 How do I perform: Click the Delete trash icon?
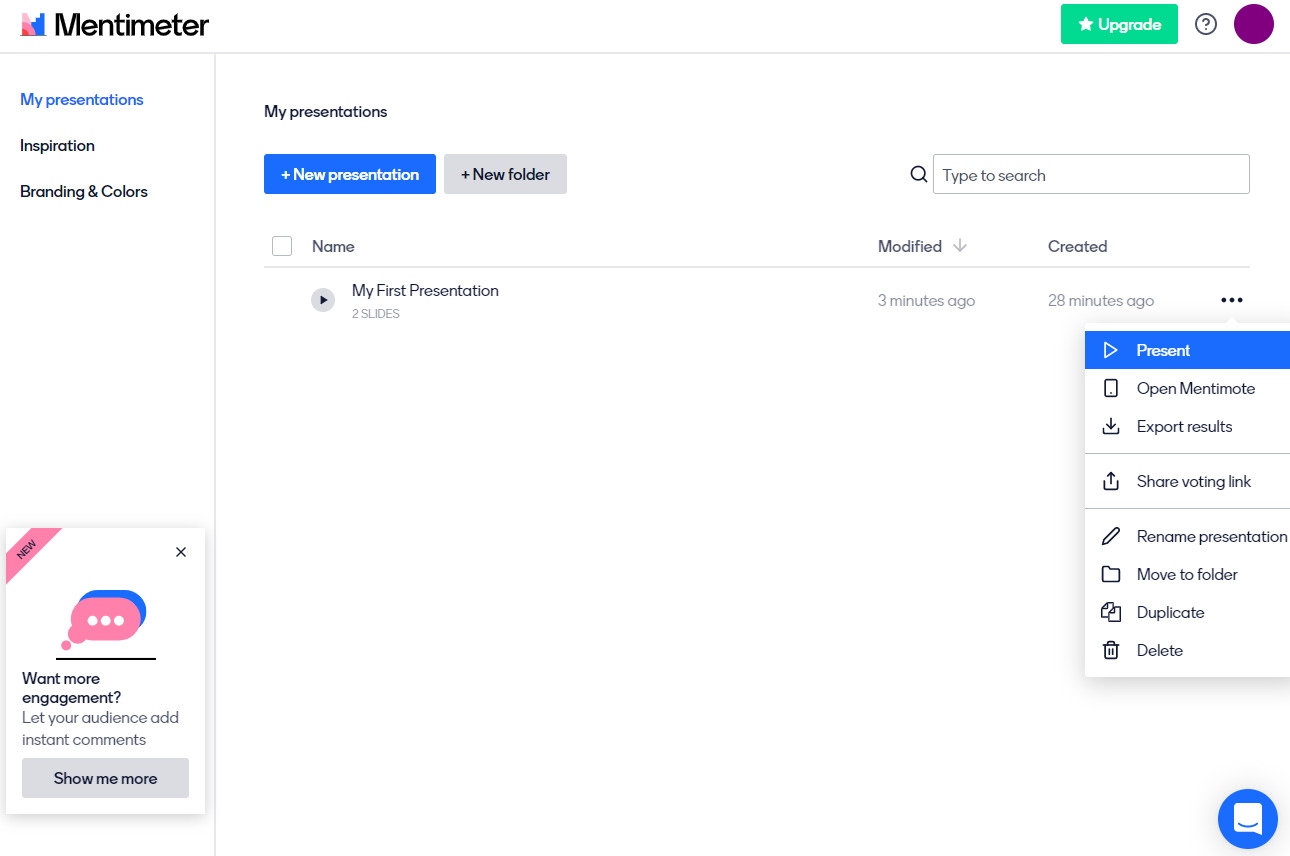[1110, 650]
